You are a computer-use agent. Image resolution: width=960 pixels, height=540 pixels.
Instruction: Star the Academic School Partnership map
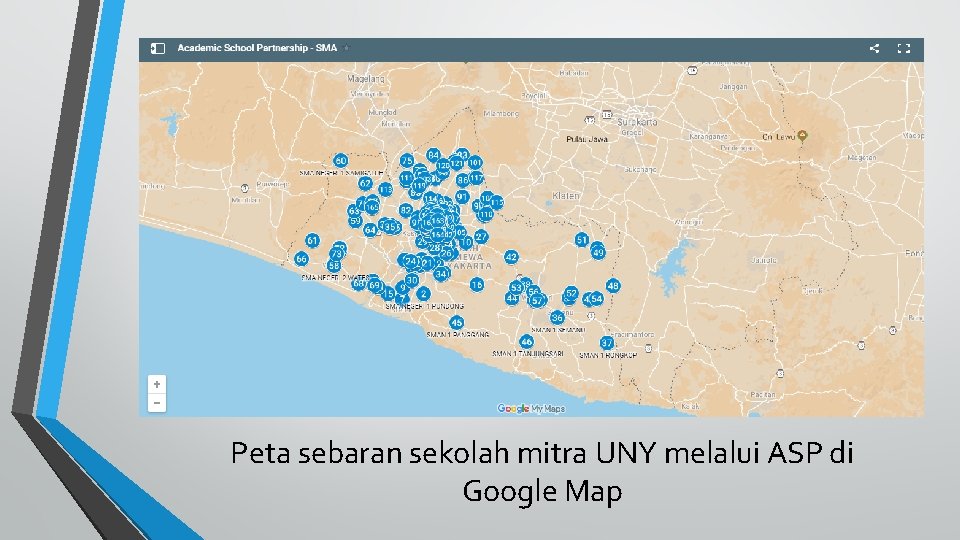(347, 48)
